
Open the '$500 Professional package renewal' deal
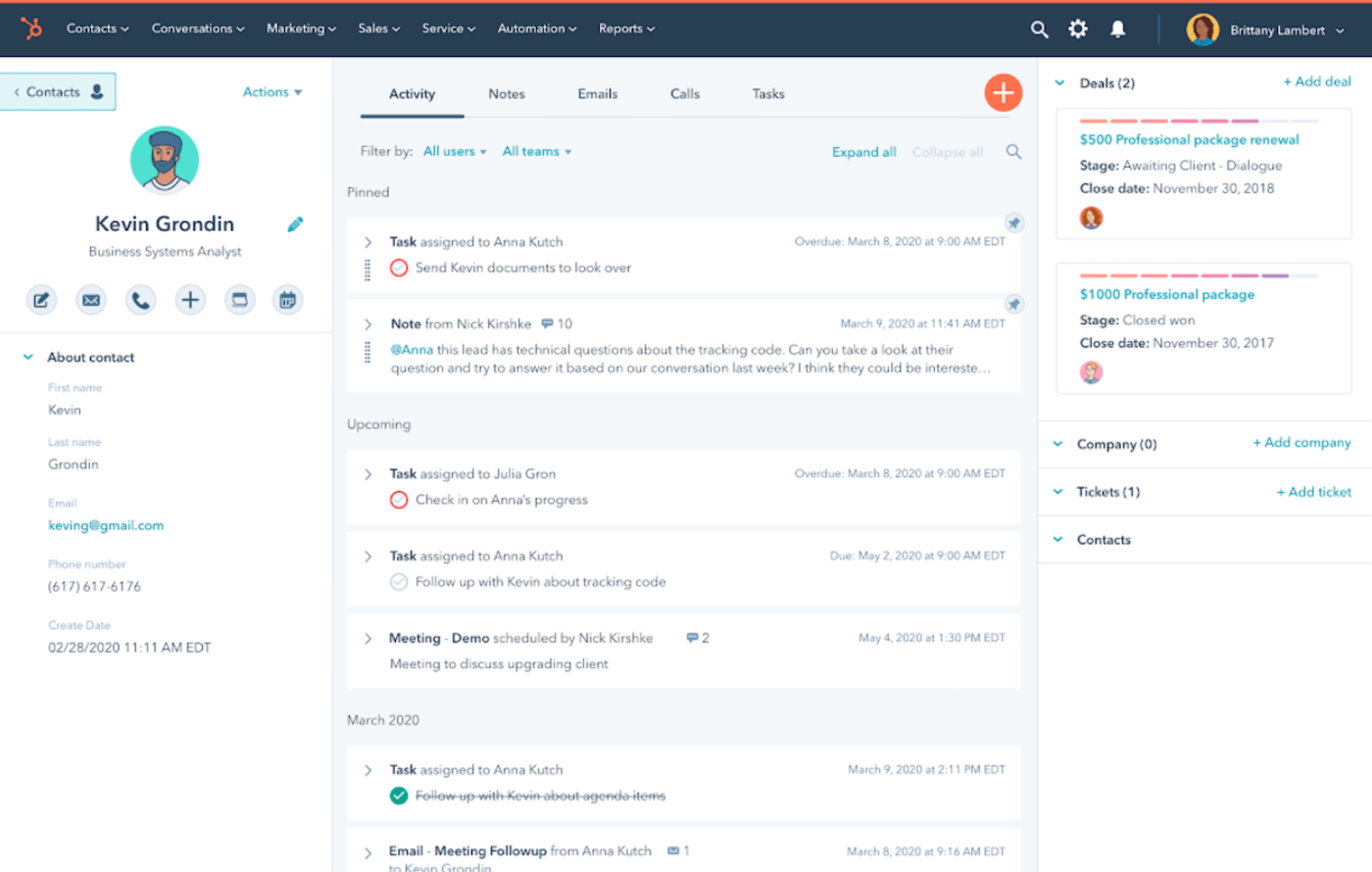pyautogui.click(x=1189, y=139)
